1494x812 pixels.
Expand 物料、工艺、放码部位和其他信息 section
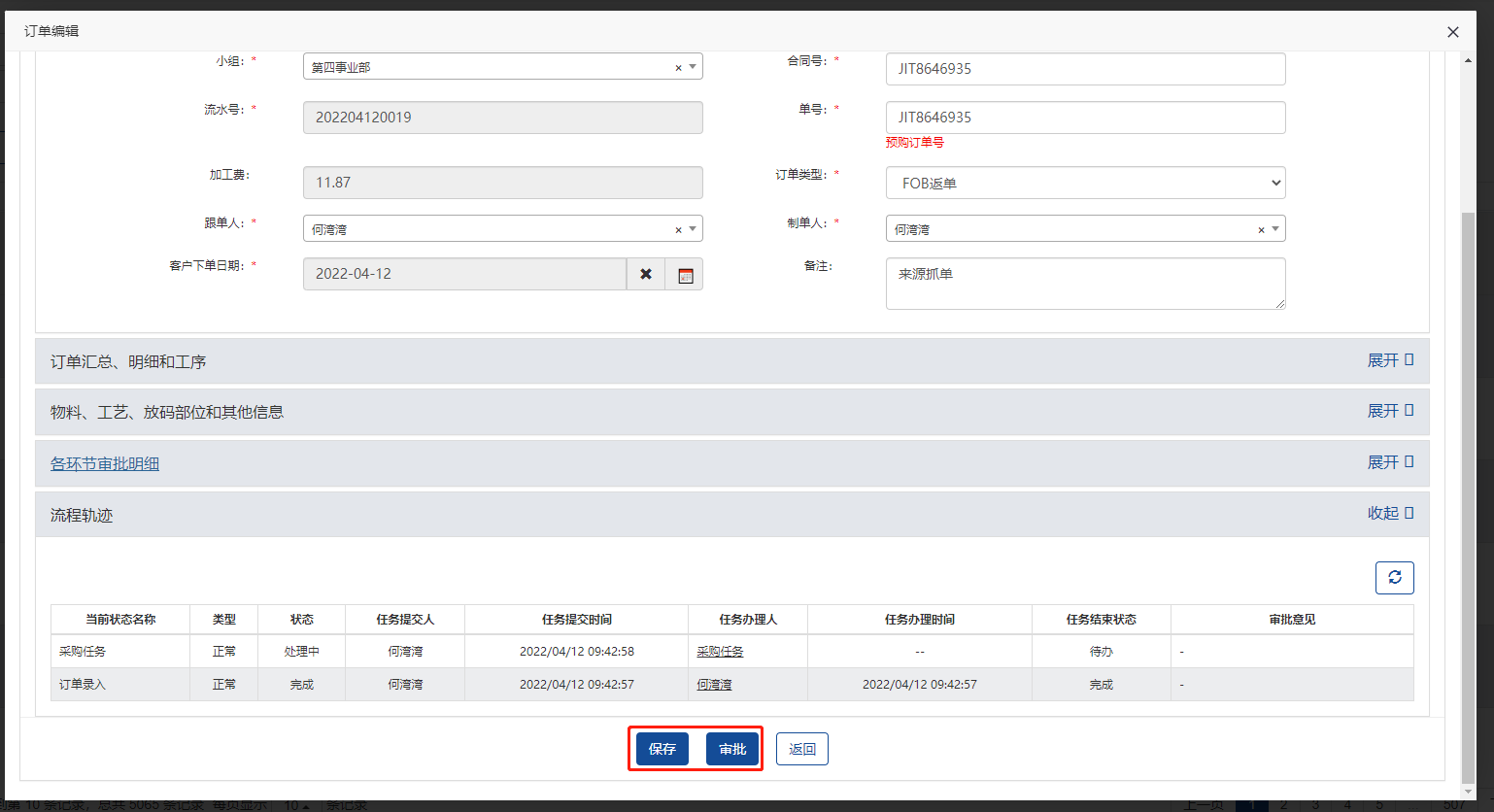tap(1389, 411)
